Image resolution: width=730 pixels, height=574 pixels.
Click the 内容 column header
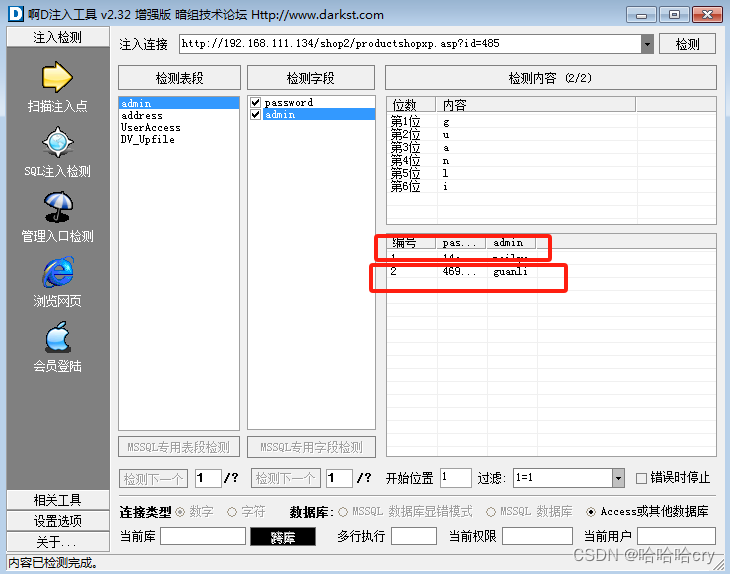(x=535, y=105)
